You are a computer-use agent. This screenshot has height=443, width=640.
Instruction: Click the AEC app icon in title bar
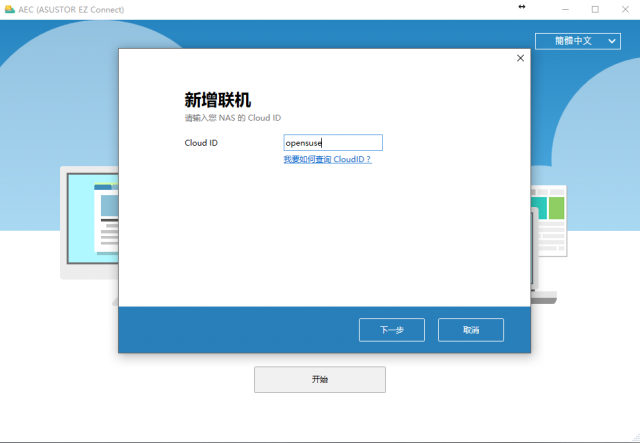pyautogui.click(x=10, y=9)
